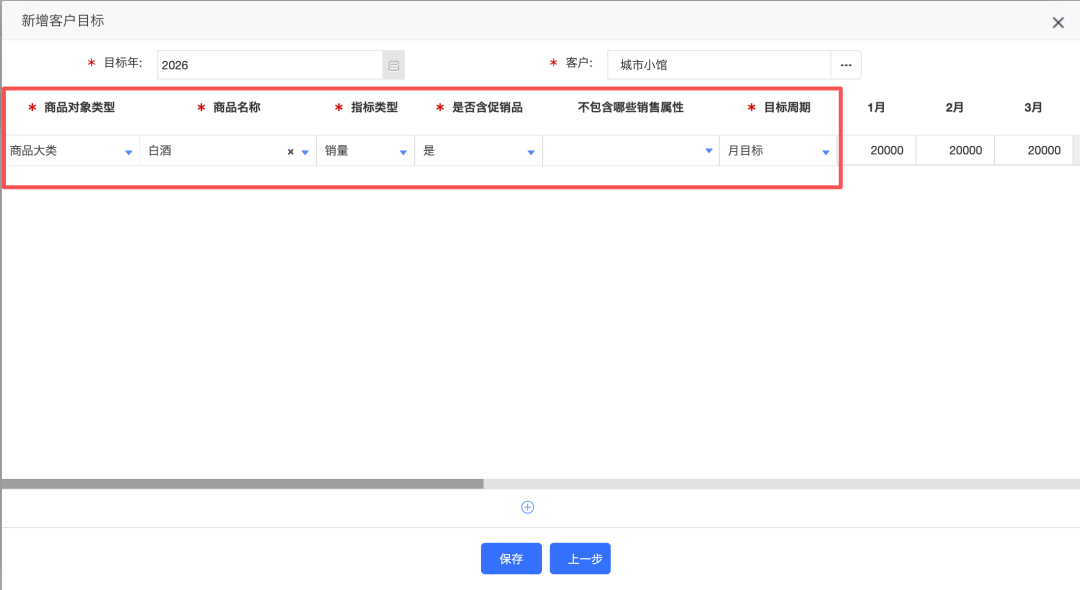Open the 是否含促销品 dropdown showing 是
Screen dimensions: 1080x590
pyautogui.click(x=530, y=150)
